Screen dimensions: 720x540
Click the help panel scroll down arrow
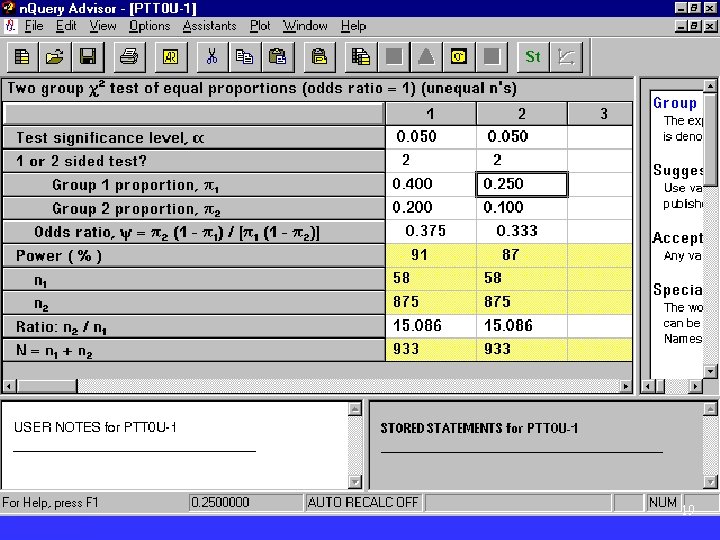[x=710, y=371]
